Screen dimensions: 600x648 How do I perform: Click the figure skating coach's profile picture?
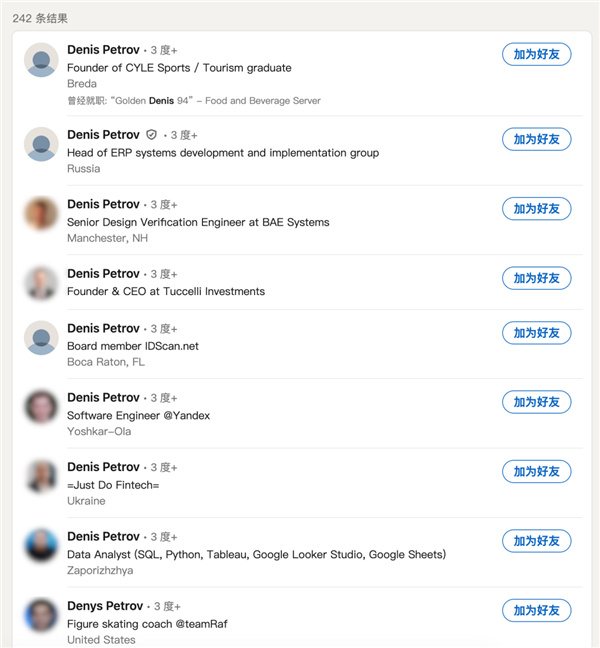41,615
